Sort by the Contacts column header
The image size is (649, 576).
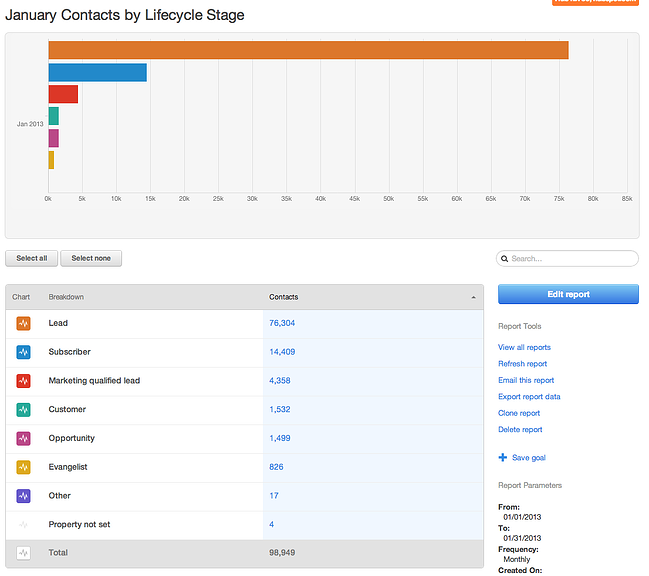pyautogui.click(x=284, y=297)
